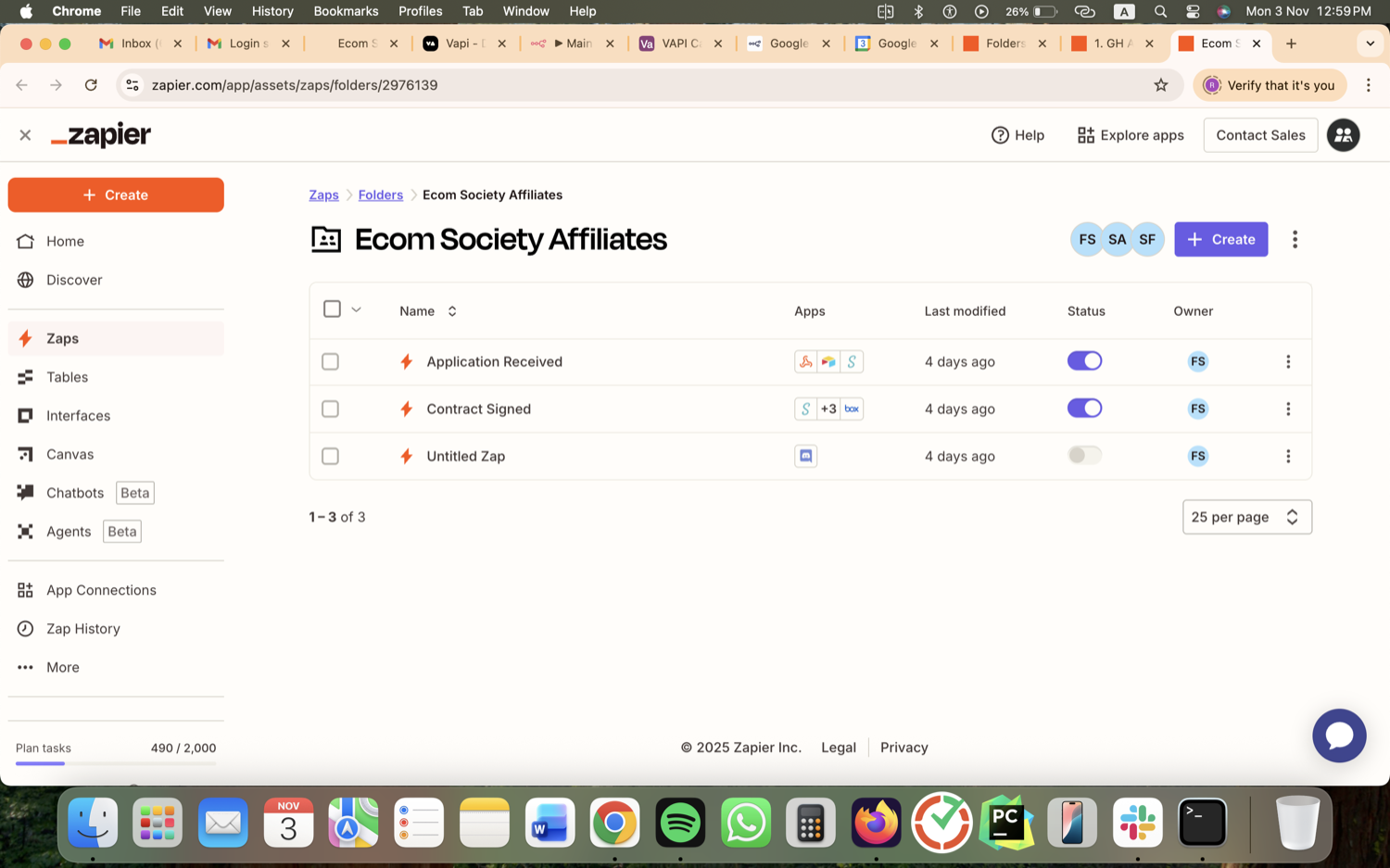Open the Legal footer link
The height and width of the screenshot is (868, 1390).
(x=839, y=748)
